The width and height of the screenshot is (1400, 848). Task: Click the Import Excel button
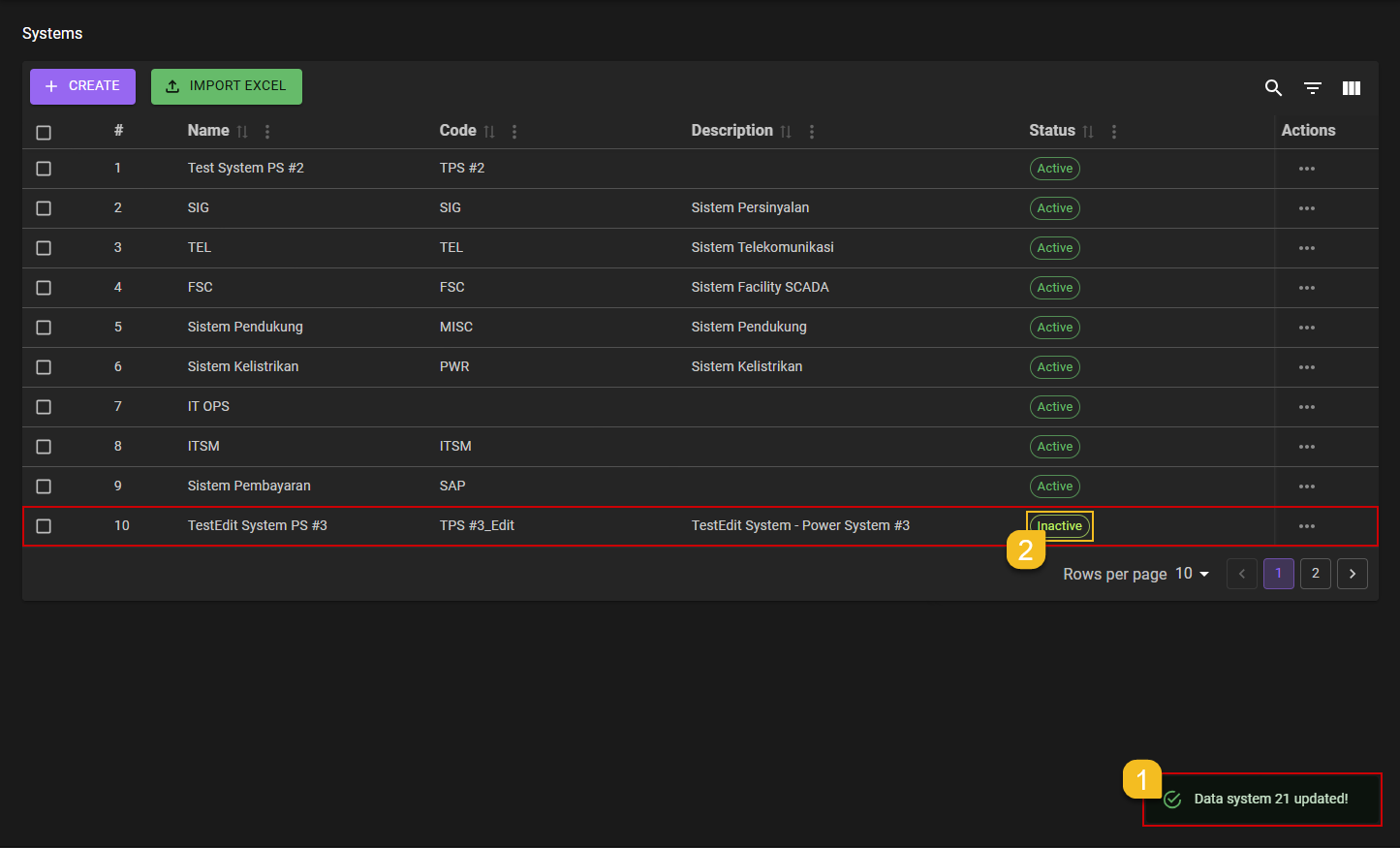(x=226, y=86)
